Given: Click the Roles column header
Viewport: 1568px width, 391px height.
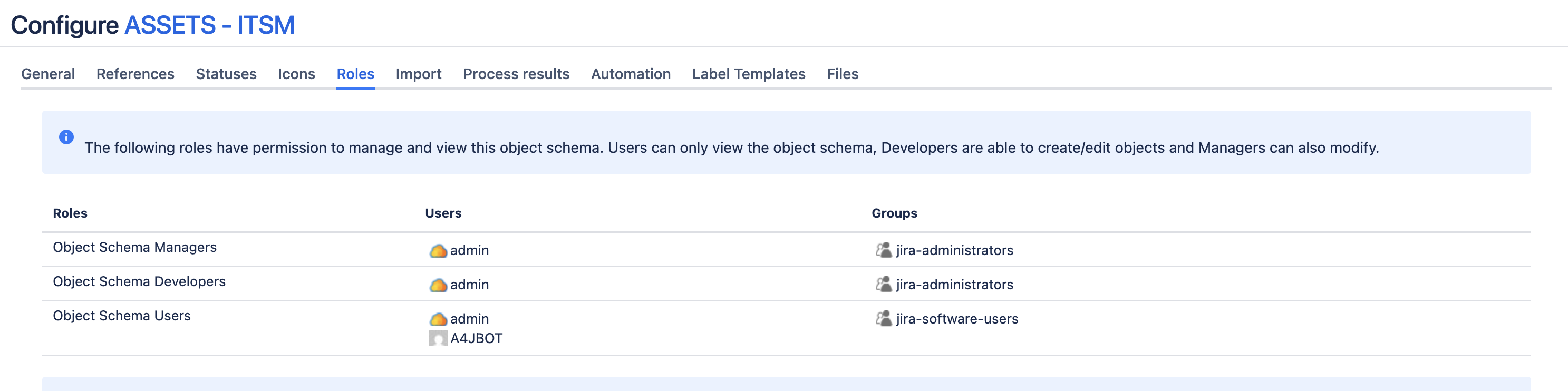Looking at the screenshot, I should (x=70, y=213).
